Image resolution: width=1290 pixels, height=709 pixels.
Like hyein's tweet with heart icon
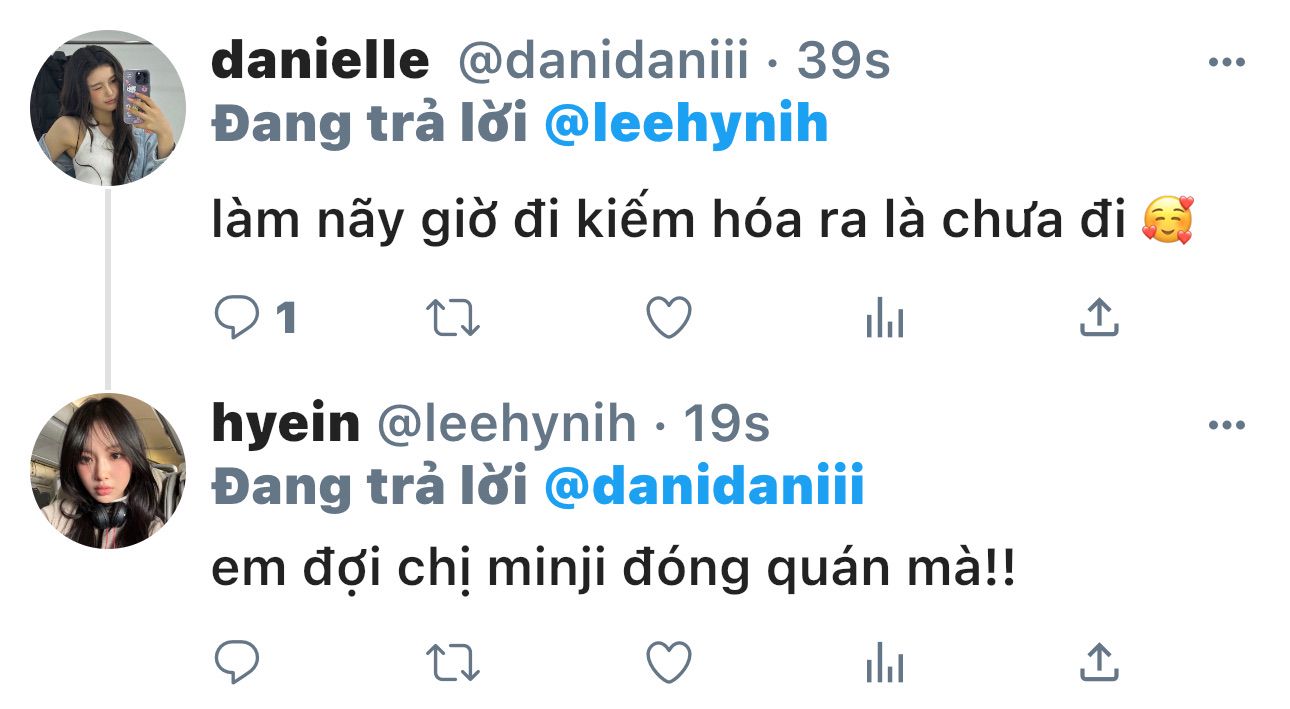coord(668,662)
